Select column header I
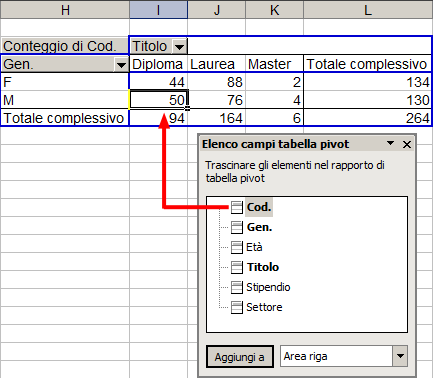 (158, 10)
